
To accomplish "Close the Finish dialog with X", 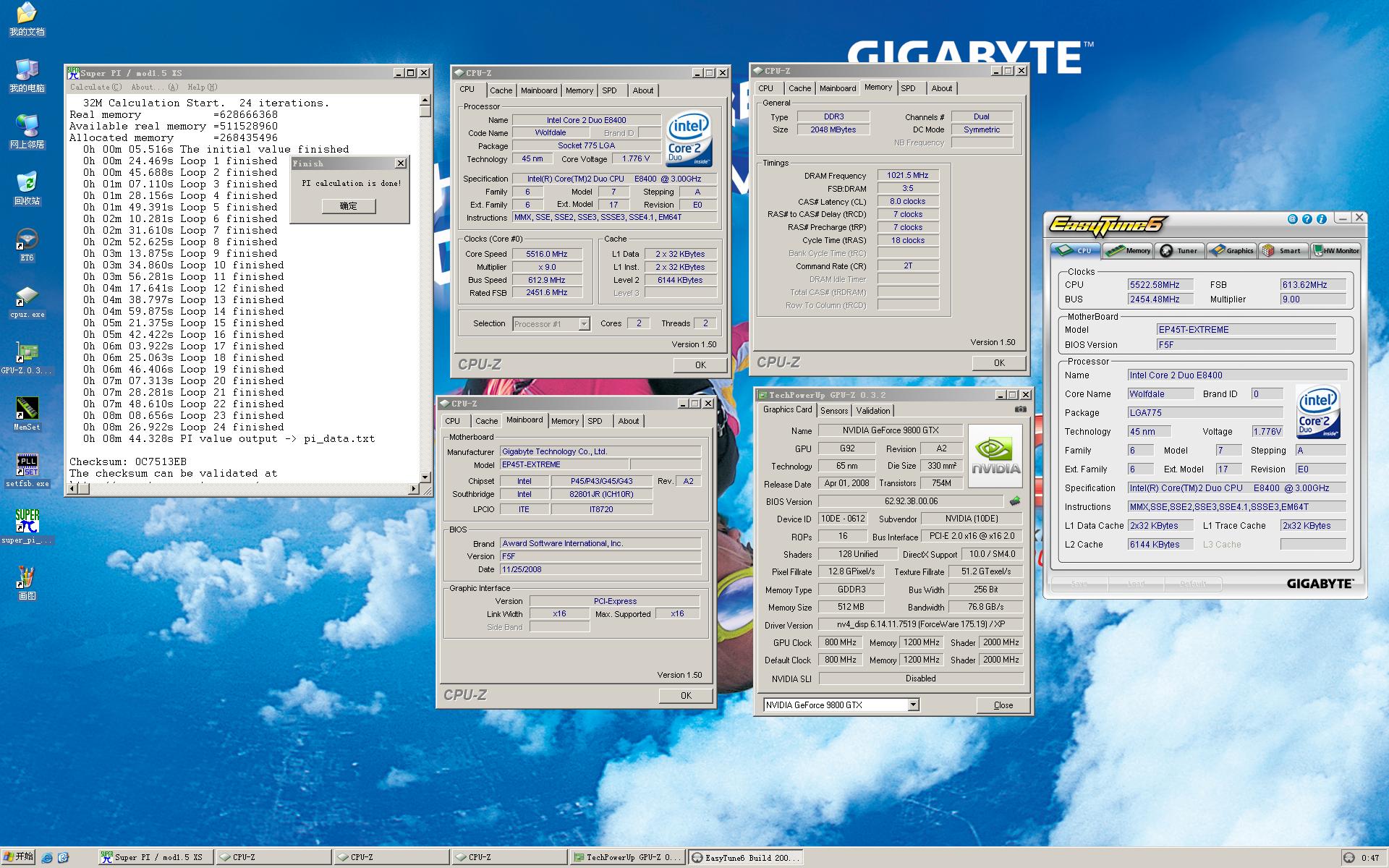I will pos(400,163).
